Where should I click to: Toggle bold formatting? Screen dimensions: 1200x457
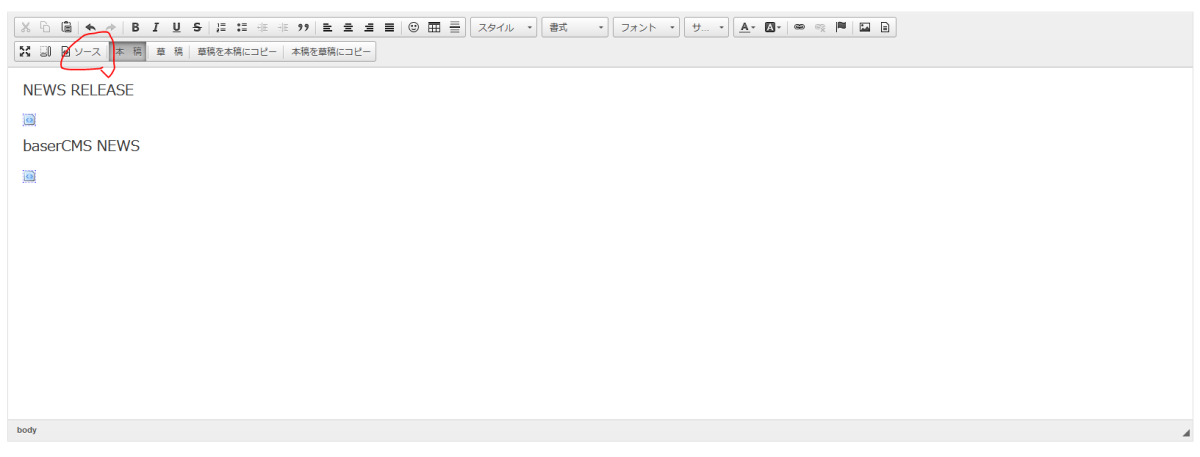(x=135, y=28)
